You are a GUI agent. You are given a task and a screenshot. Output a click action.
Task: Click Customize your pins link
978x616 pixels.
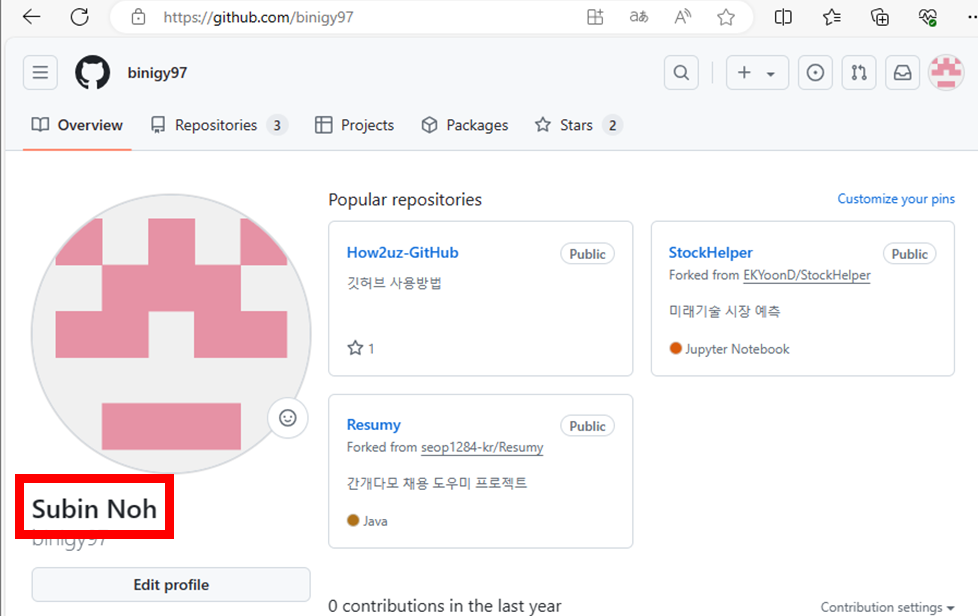pos(896,199)
